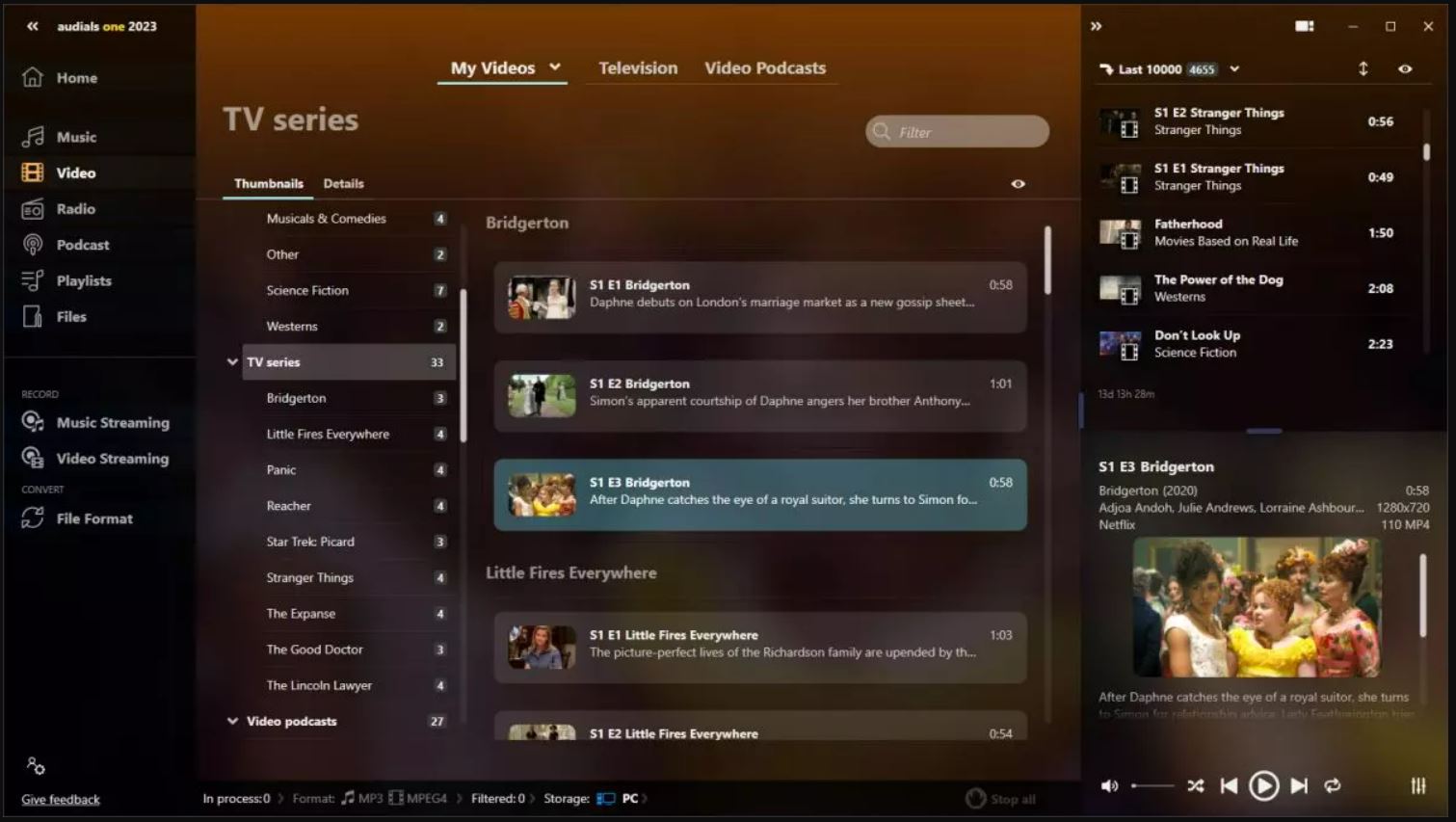The width and height of the screenshot is (1456, 822).
Task: Play the selected video
Action: [x=1263, y=786]
